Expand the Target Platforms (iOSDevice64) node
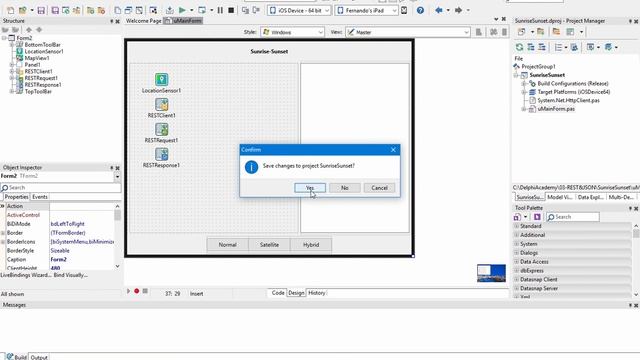This screenshot has width=640, height=360. pos(524,92)
